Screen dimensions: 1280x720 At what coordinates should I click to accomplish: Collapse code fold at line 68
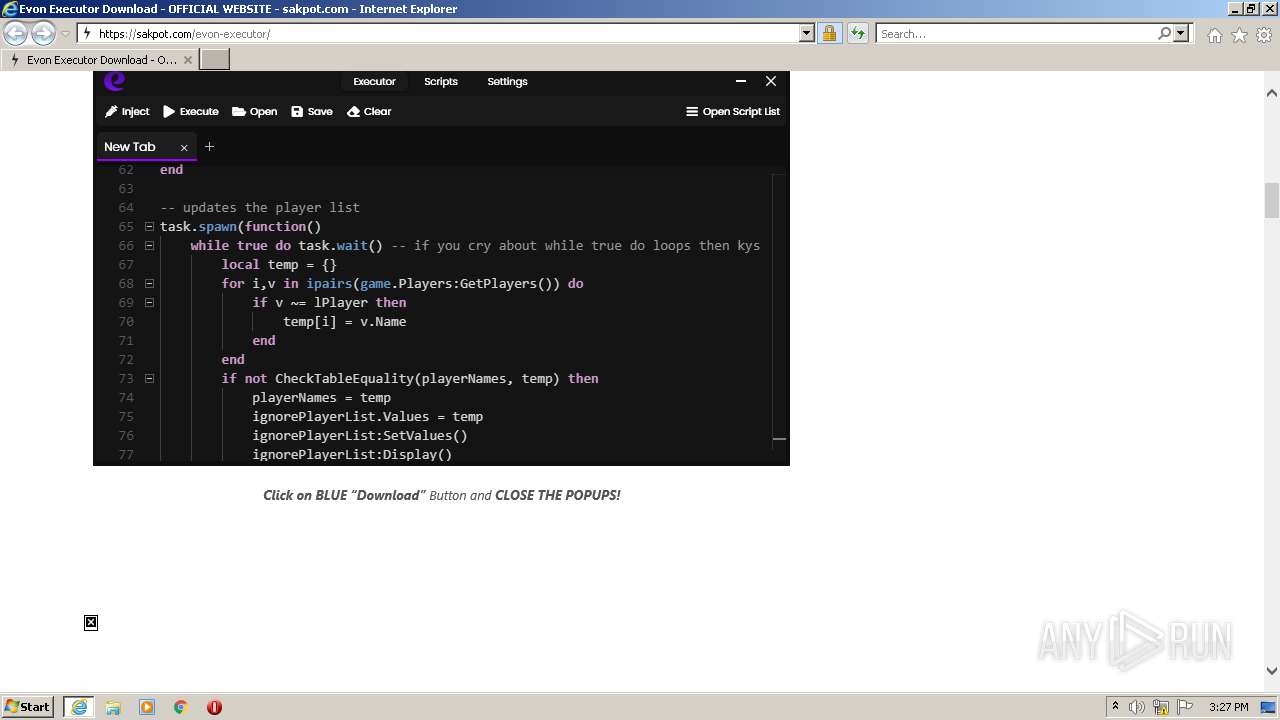(149, 283)
